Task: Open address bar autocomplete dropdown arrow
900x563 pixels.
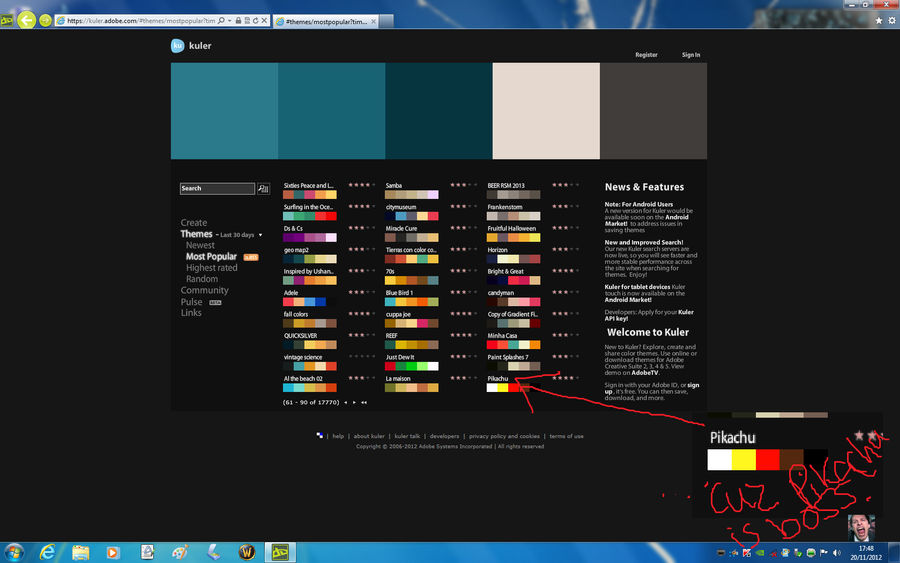Action: (x=230, y=21)
